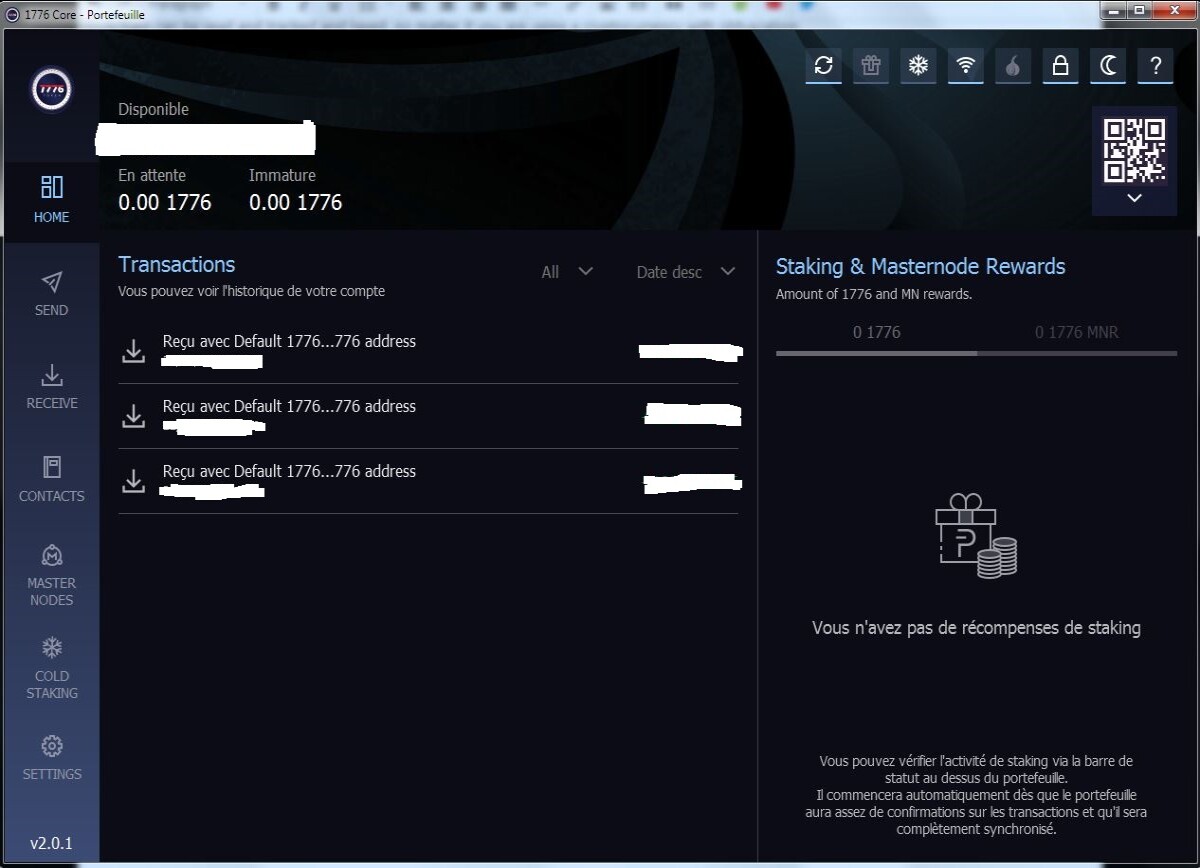Click the Wi-Fi connection status icon

965,66
